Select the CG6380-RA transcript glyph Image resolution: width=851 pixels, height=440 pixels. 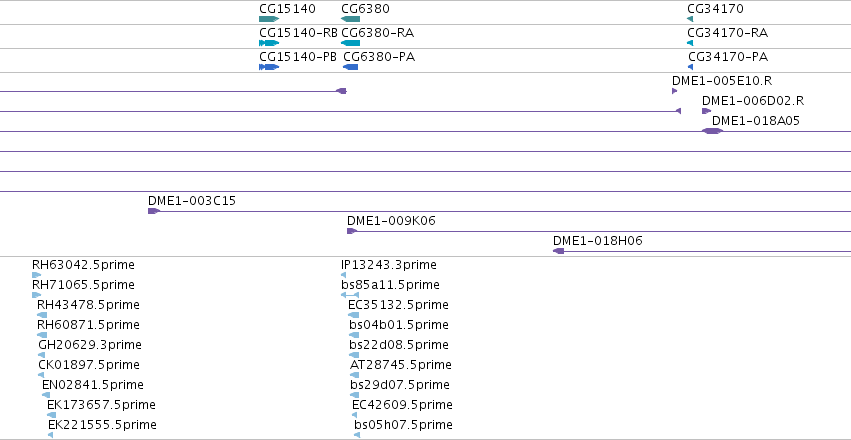351,43
